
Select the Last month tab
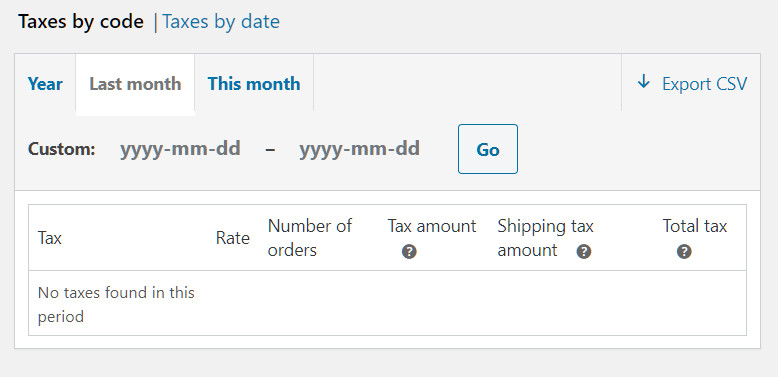[135, 84]
